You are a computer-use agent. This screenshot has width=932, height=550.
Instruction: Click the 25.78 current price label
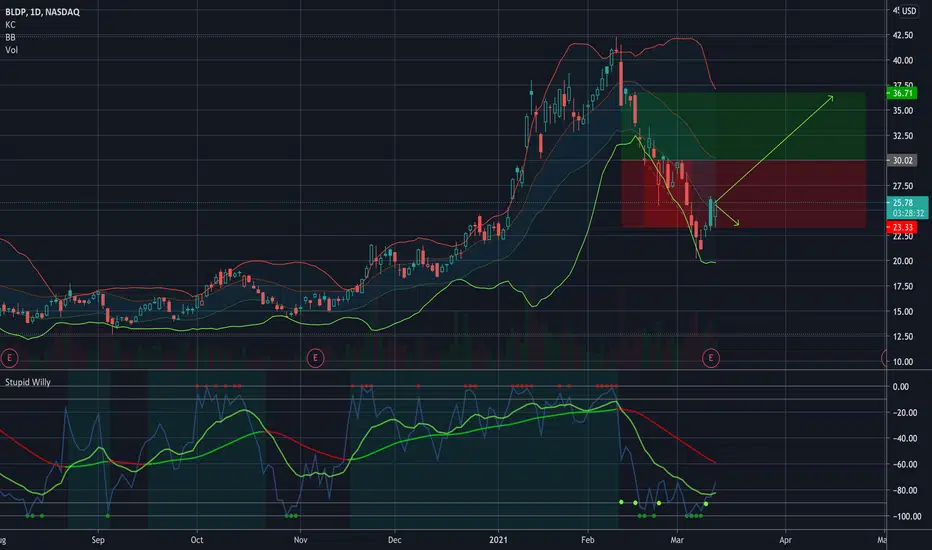pyautogui.click(x=903, y=203)
